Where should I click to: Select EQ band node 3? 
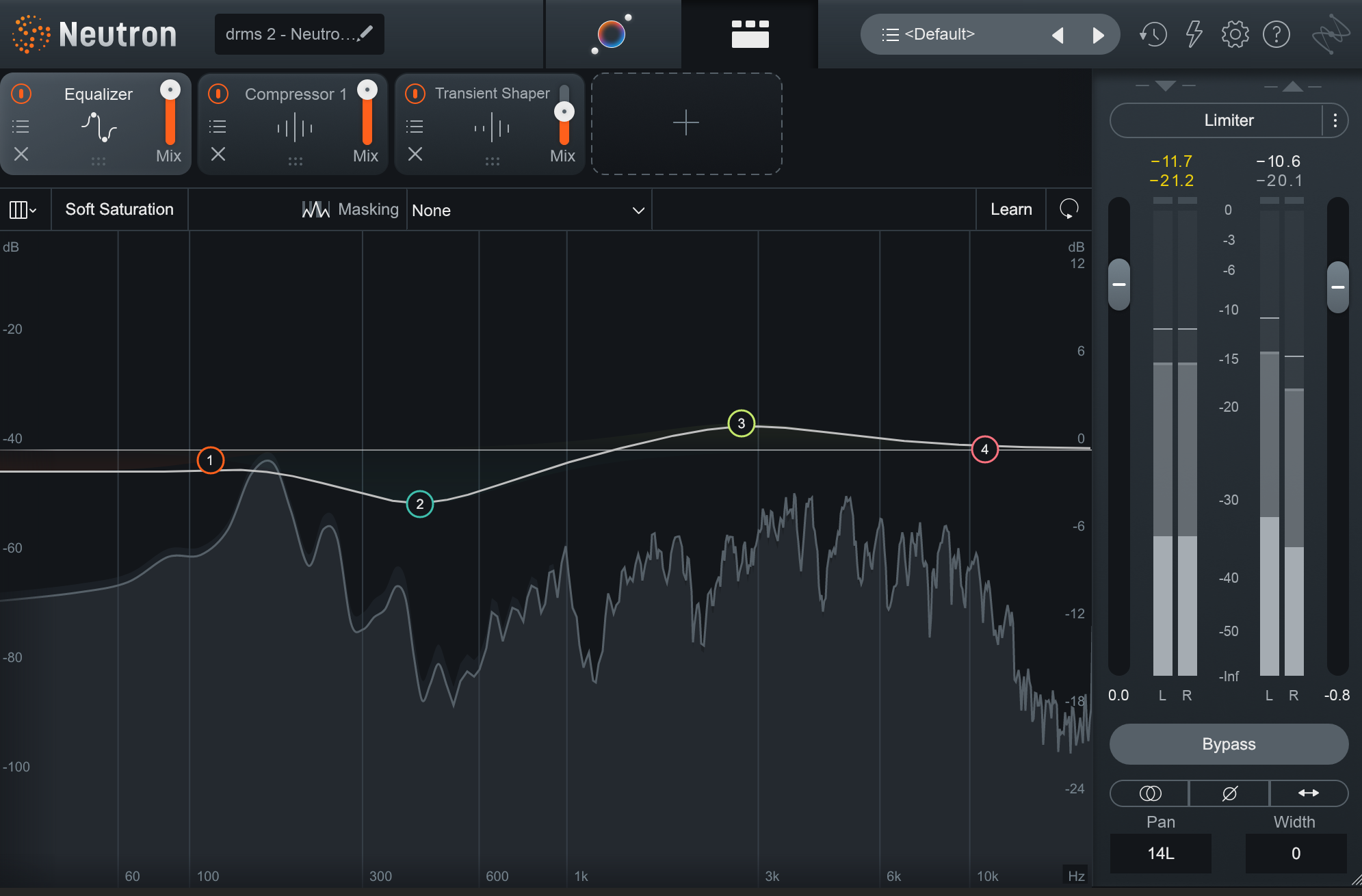(x=741, y=423)
